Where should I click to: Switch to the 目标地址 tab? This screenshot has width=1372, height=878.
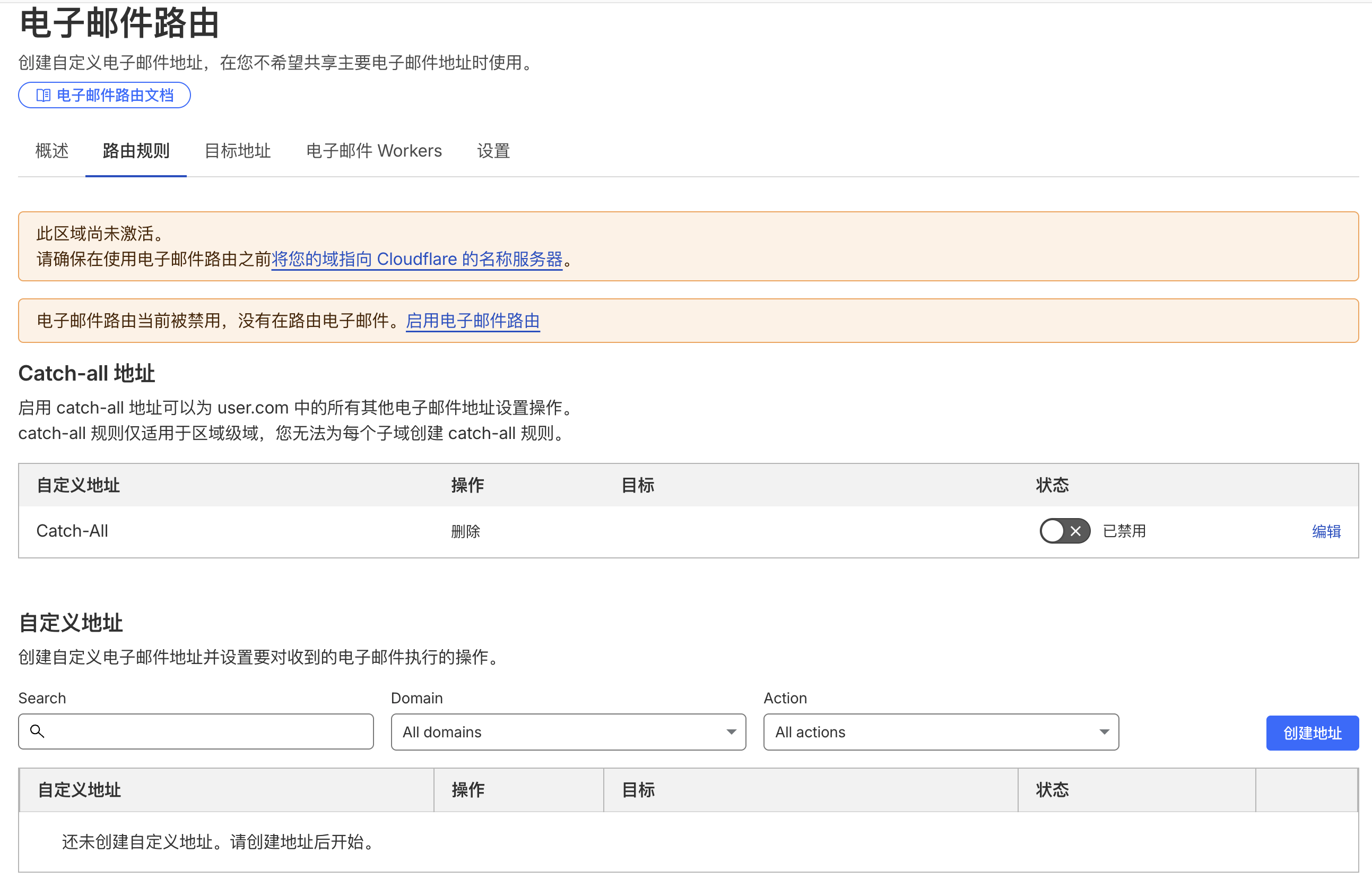coord(237,151)
